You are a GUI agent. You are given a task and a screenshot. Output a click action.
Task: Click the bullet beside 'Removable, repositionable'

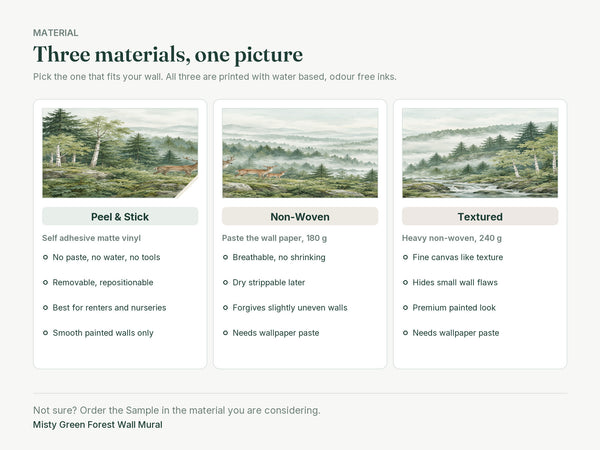46,282
